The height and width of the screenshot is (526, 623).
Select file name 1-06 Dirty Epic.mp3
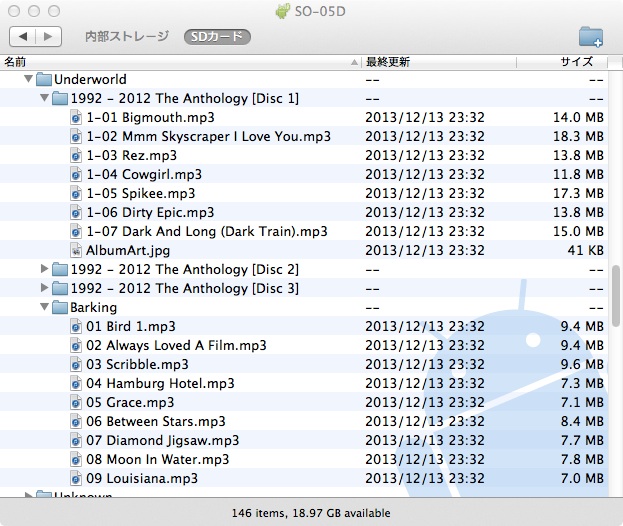click(x=151, y=213)
